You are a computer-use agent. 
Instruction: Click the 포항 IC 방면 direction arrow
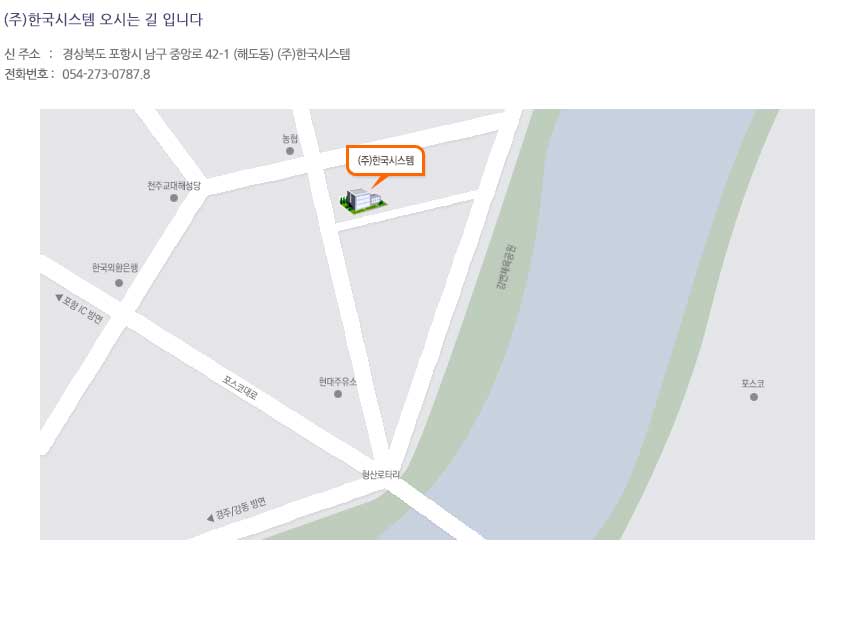click(x=59, y=297)
